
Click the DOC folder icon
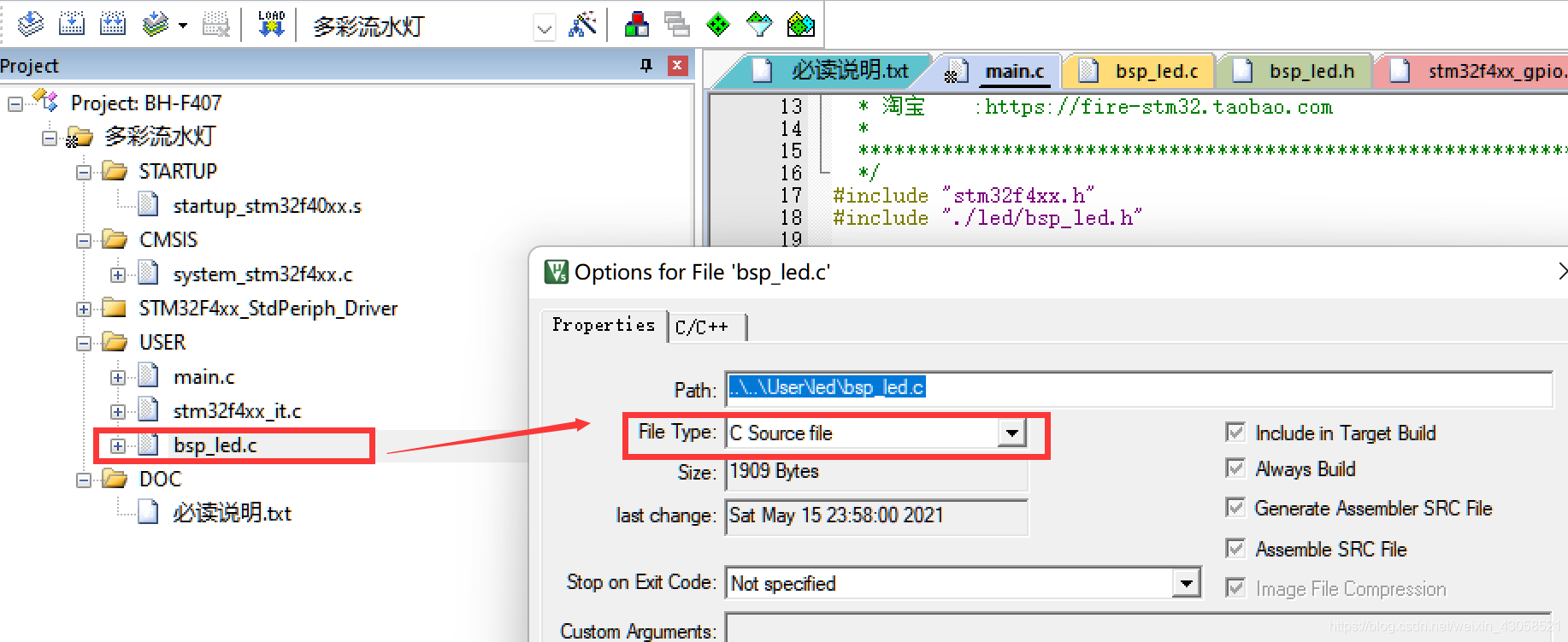115,479
